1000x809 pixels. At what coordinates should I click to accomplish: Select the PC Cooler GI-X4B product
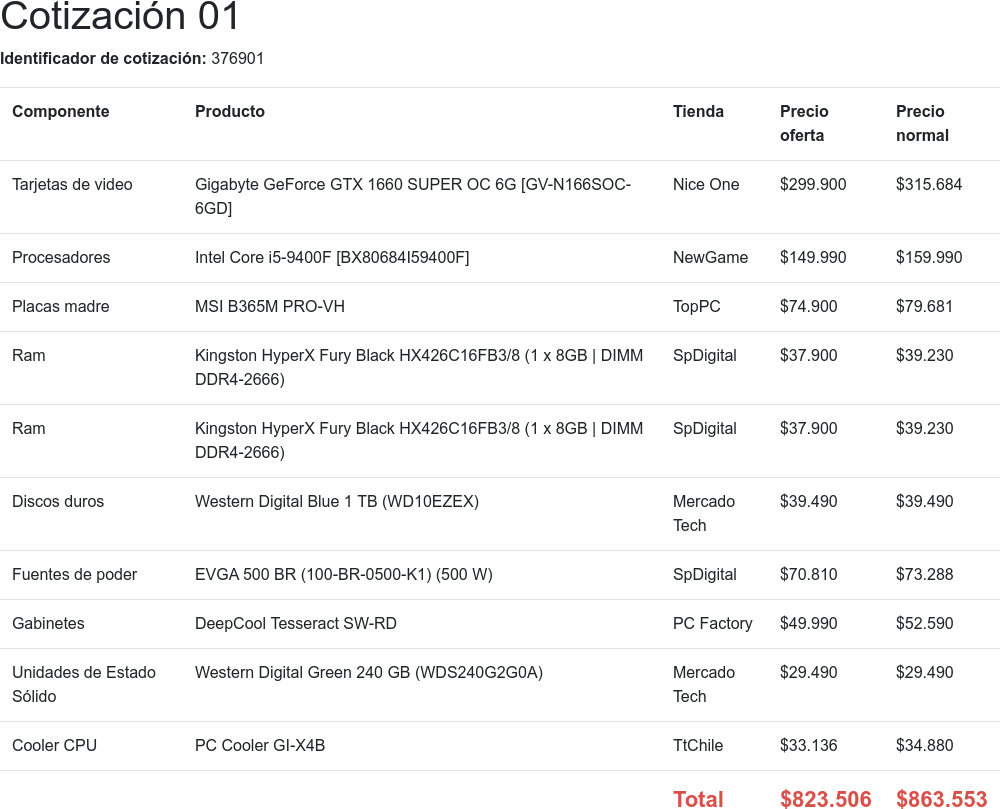pyautogui.click(x=260, y=746)
